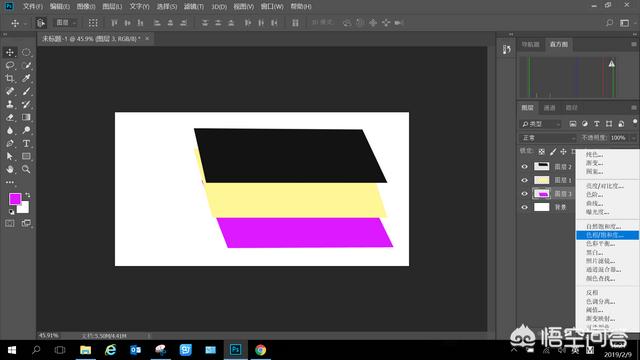Select the Rectangle shape tool
This screenshot has width=640, height=360.
point(26,156)
